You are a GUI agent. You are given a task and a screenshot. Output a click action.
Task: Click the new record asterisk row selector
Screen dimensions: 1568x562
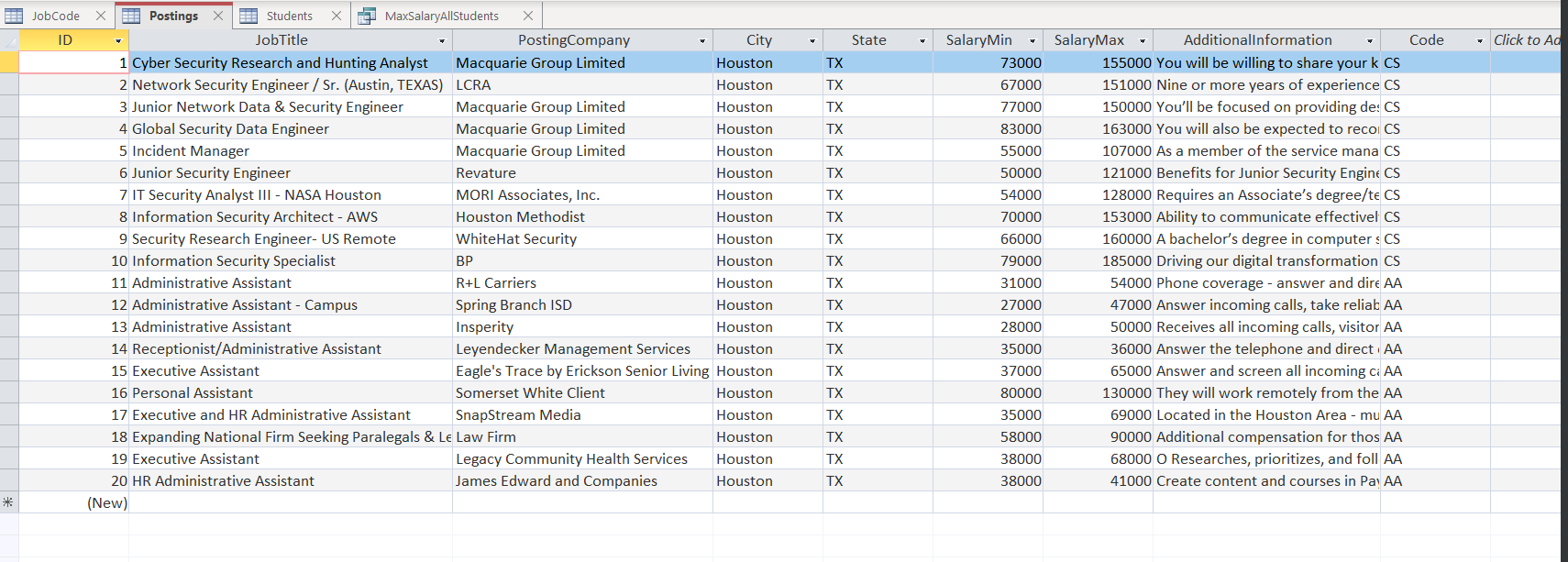coord(9,502)
